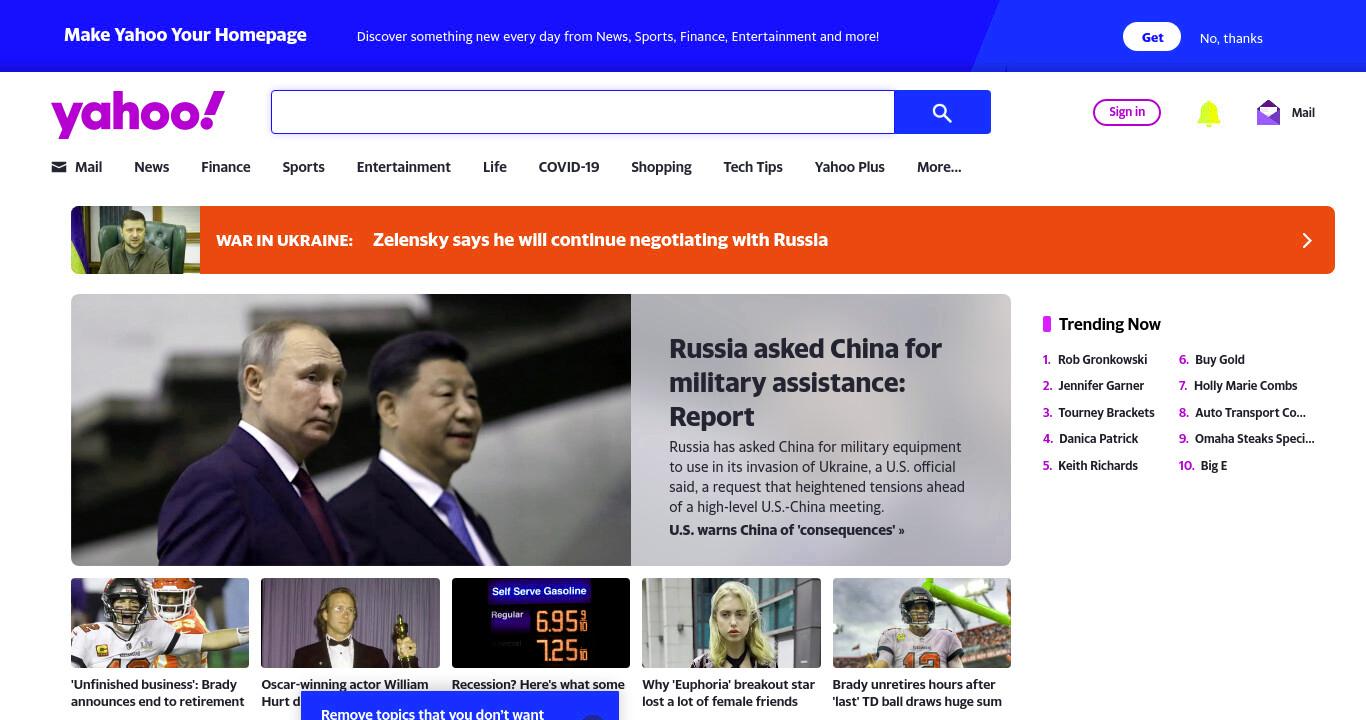Open the Yahoo Plus section
Image resolution: width=1366 pixels, height=720 pixels.
click(850, 167)
